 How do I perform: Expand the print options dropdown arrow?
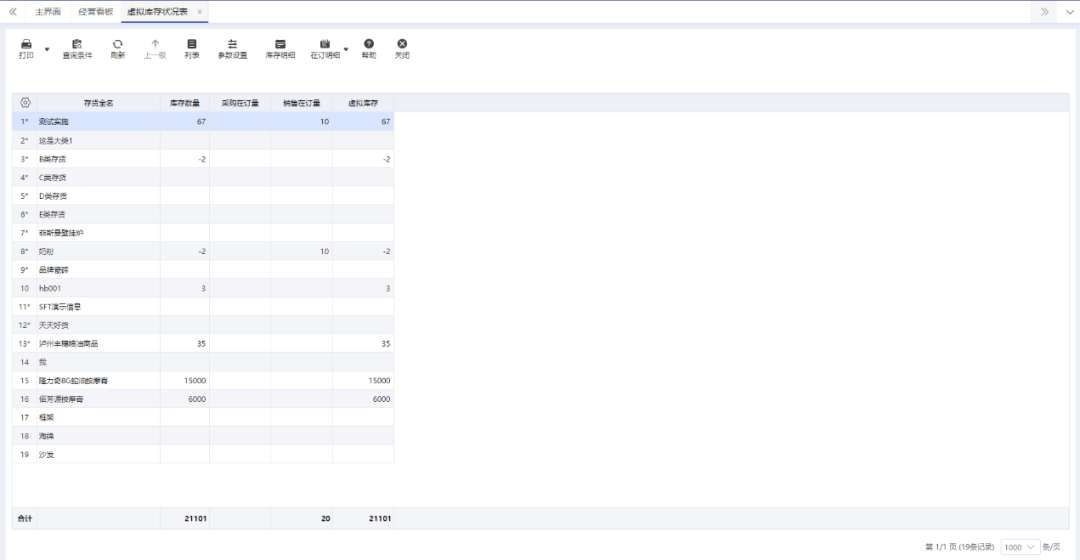tap(47, 49)
